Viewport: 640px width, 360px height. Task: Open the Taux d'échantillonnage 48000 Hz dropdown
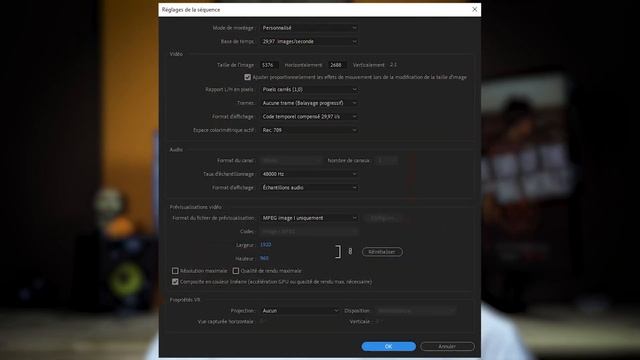(309, 174)
